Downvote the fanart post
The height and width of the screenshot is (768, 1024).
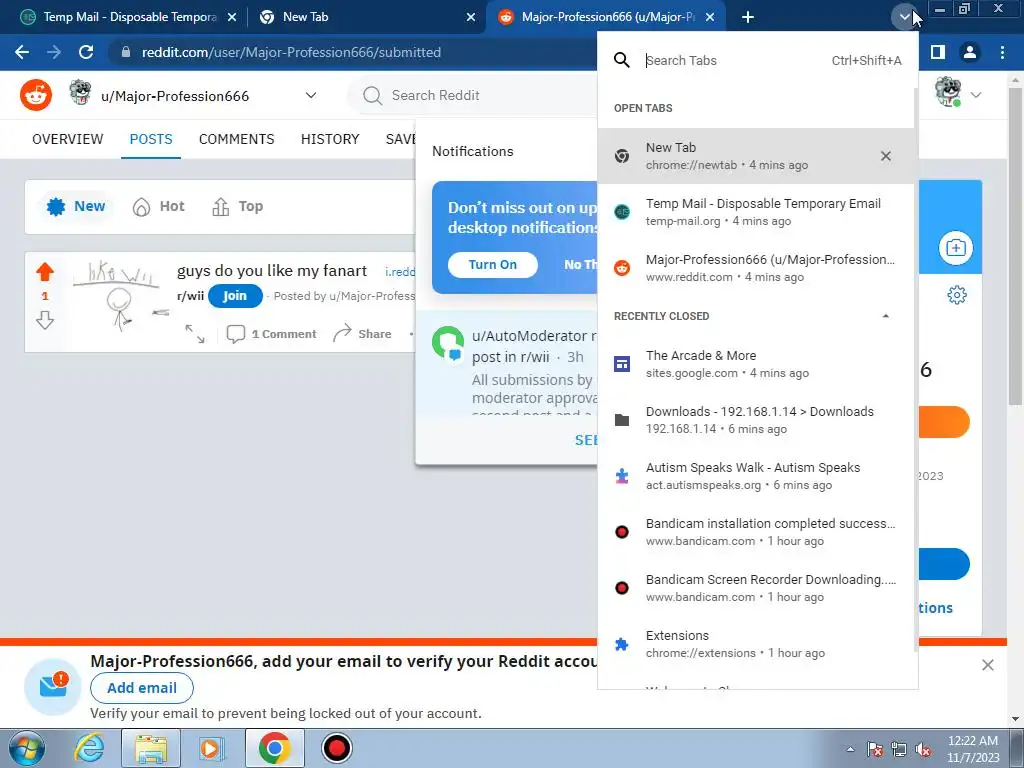(45, 320)
